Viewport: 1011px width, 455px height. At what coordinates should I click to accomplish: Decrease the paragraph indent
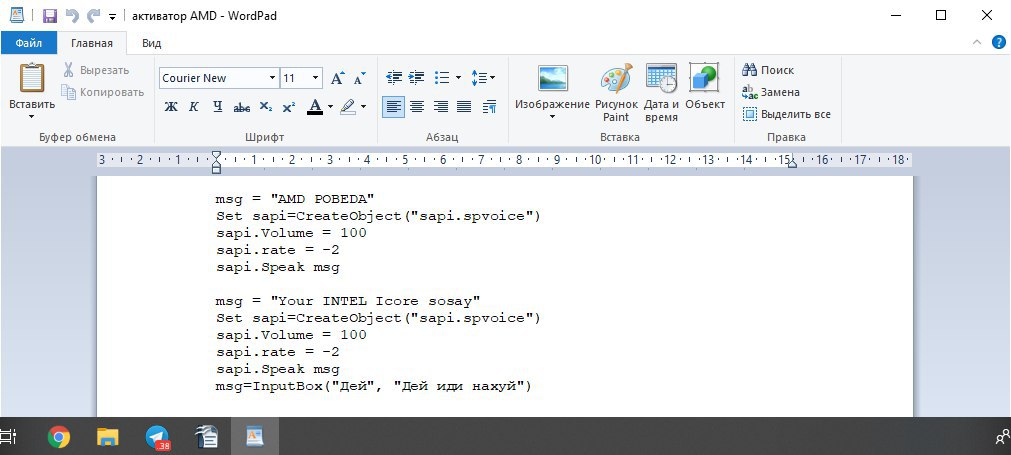(x=394, y=78)
